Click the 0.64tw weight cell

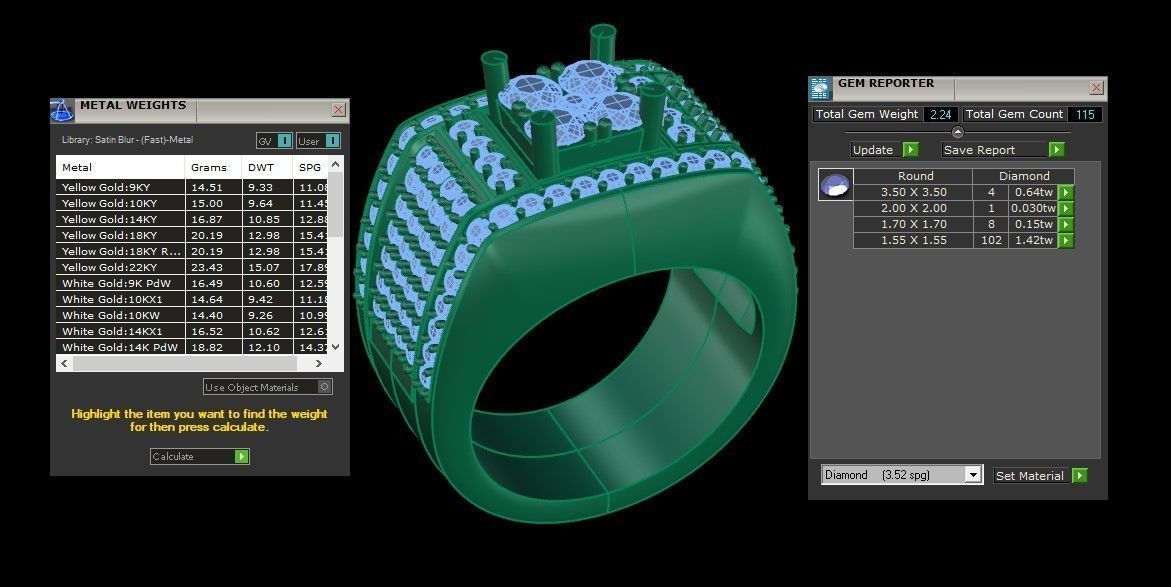point(1034,192)
